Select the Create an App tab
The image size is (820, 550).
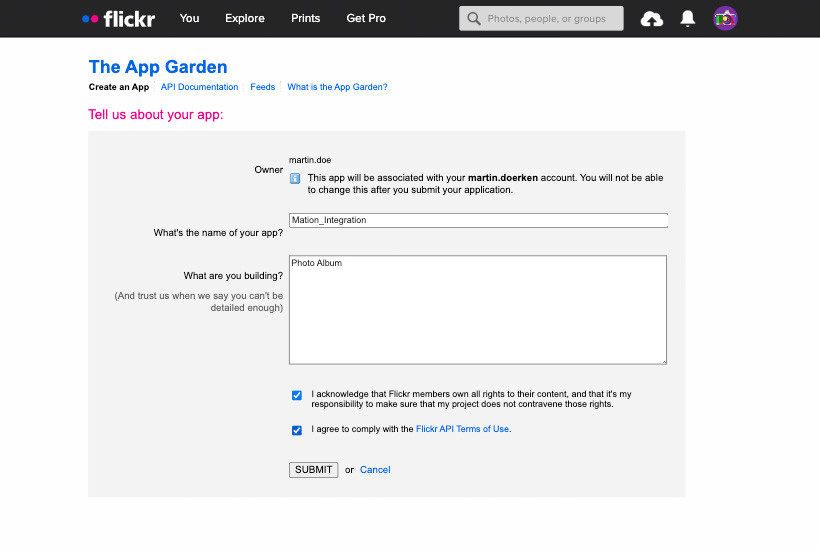pos(119,87)
